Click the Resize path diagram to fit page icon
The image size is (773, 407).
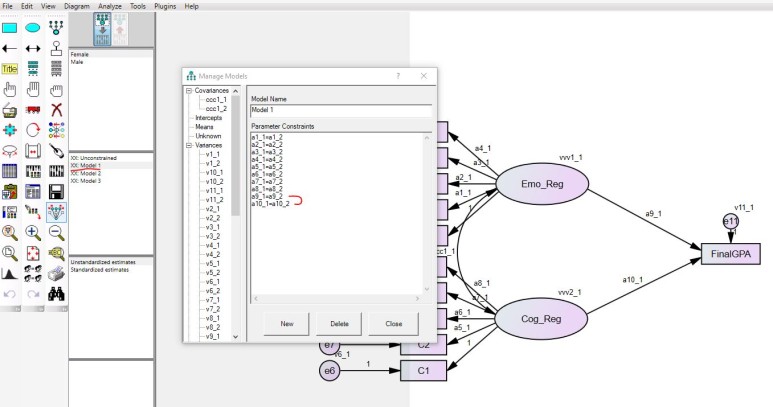pyautogui.click(x=33, y=253)
